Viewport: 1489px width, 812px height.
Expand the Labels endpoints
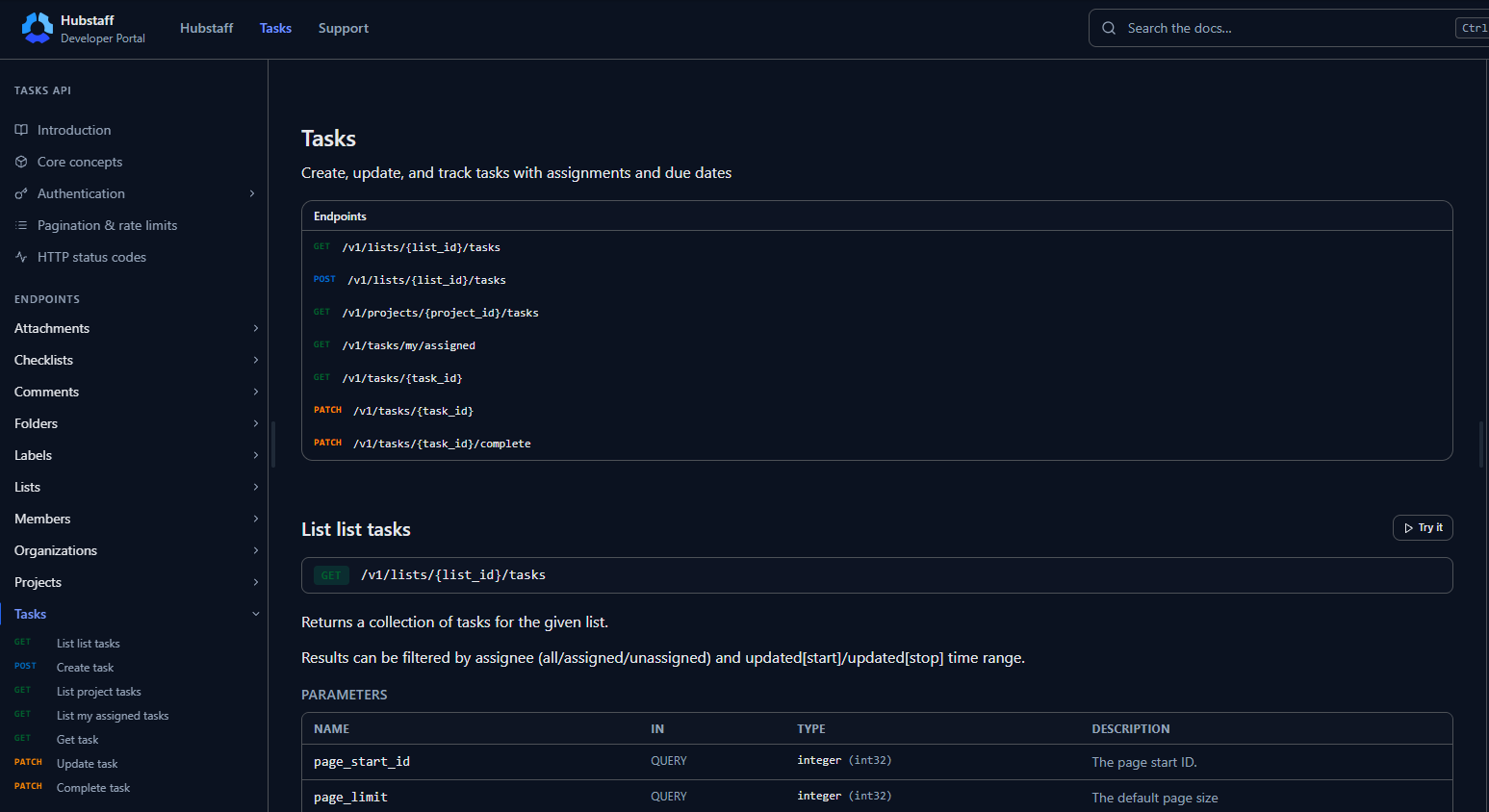[x=256, y=455]
